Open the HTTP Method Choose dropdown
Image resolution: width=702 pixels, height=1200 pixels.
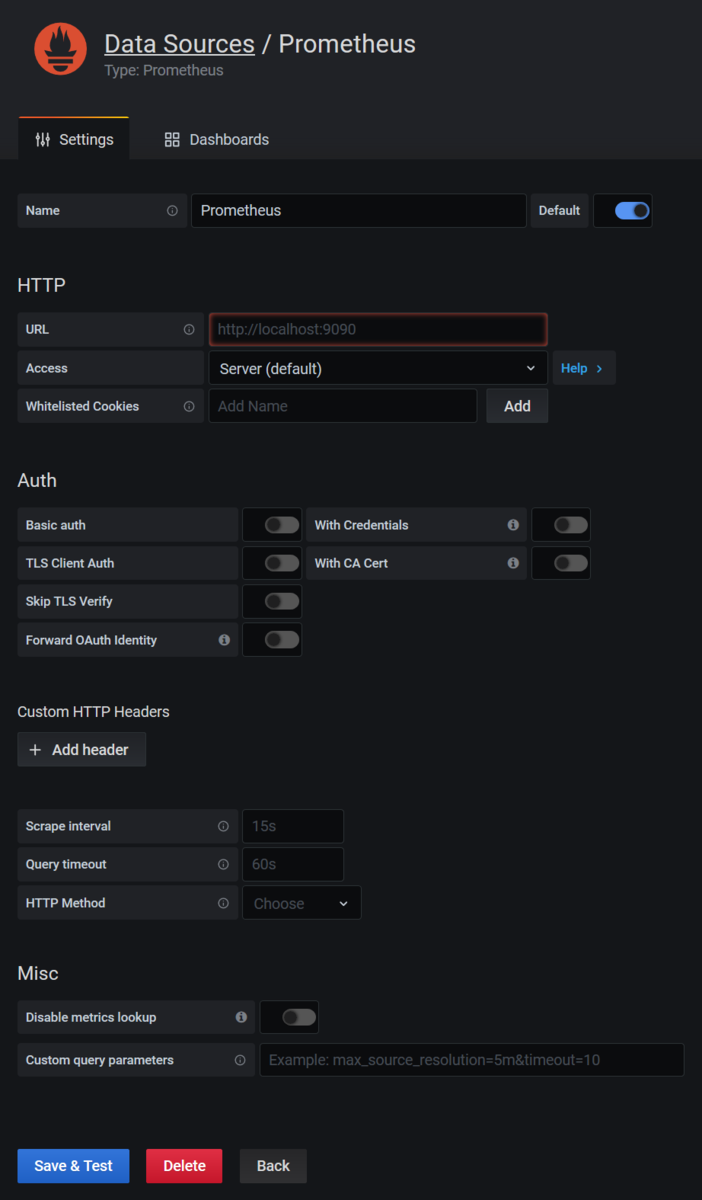(302, 903)
